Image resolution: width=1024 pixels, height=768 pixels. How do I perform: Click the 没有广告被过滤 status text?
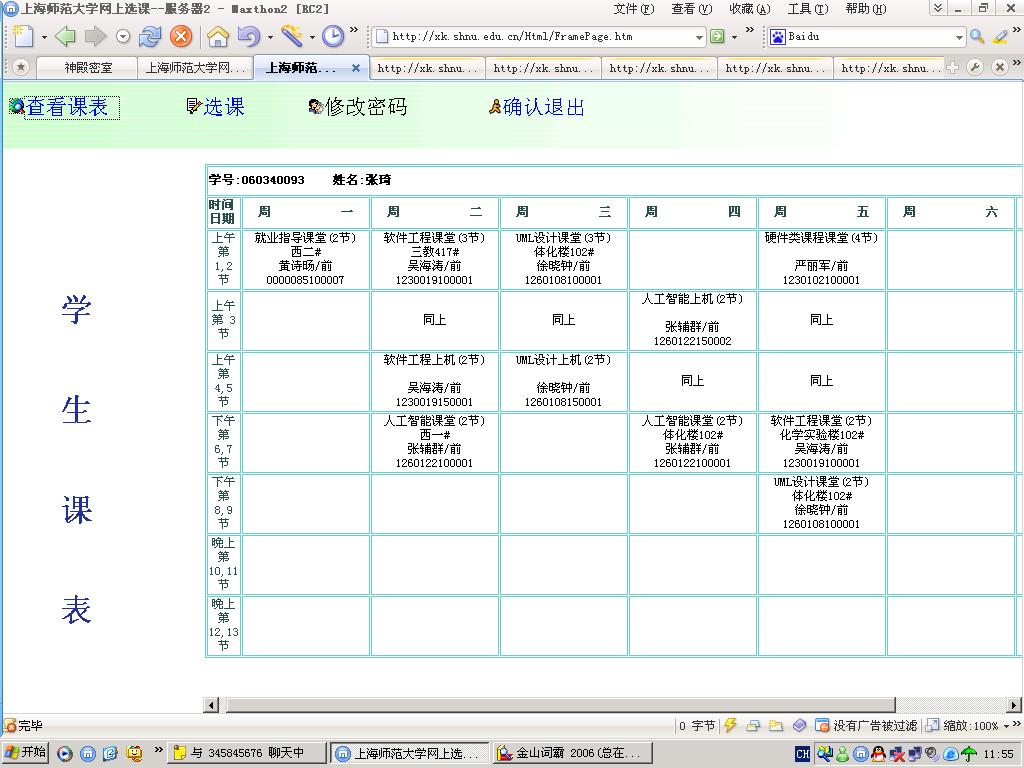tap(875, 726)
